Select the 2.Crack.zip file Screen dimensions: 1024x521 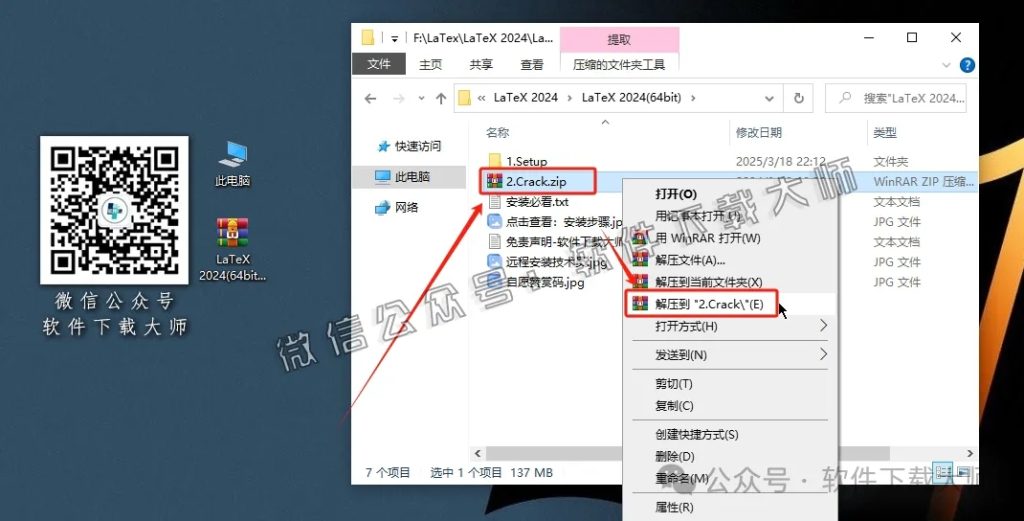(528, 182)
